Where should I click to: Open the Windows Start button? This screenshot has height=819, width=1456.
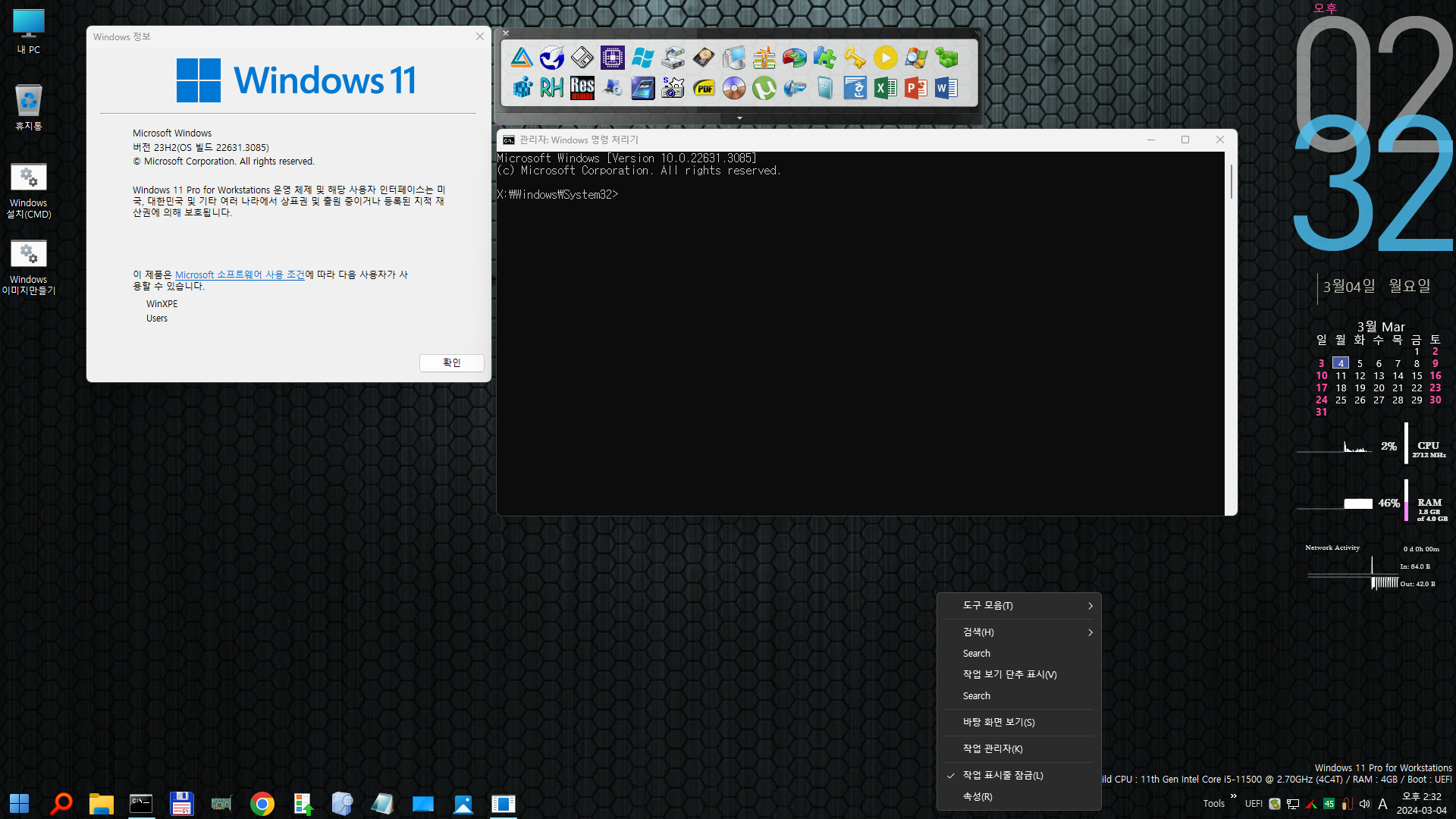click(20, 804)
